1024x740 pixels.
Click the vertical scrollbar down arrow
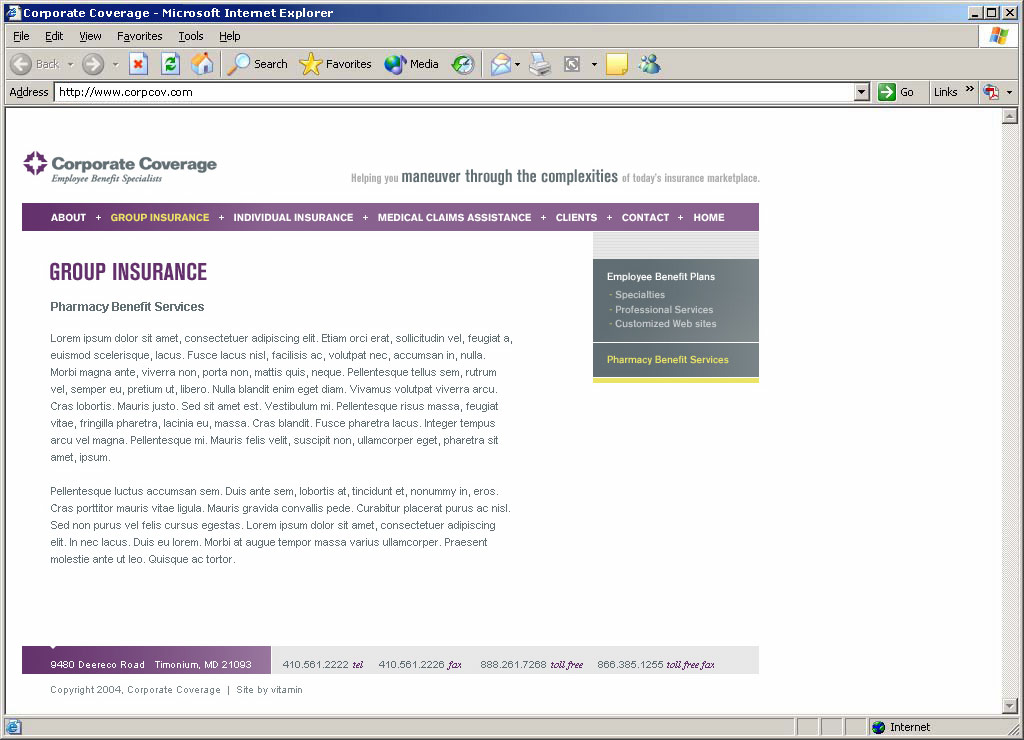[x=1009, y=706]
